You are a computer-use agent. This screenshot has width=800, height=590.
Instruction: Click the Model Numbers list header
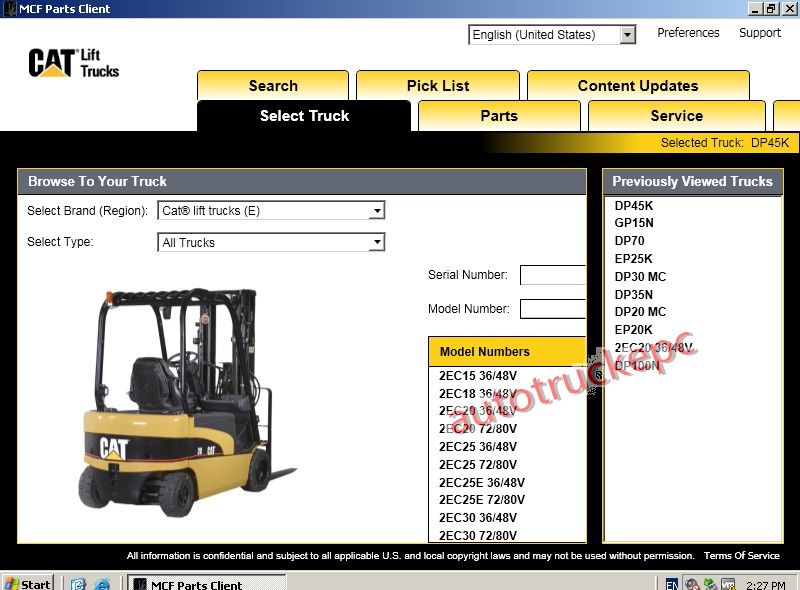pos(507,351)
